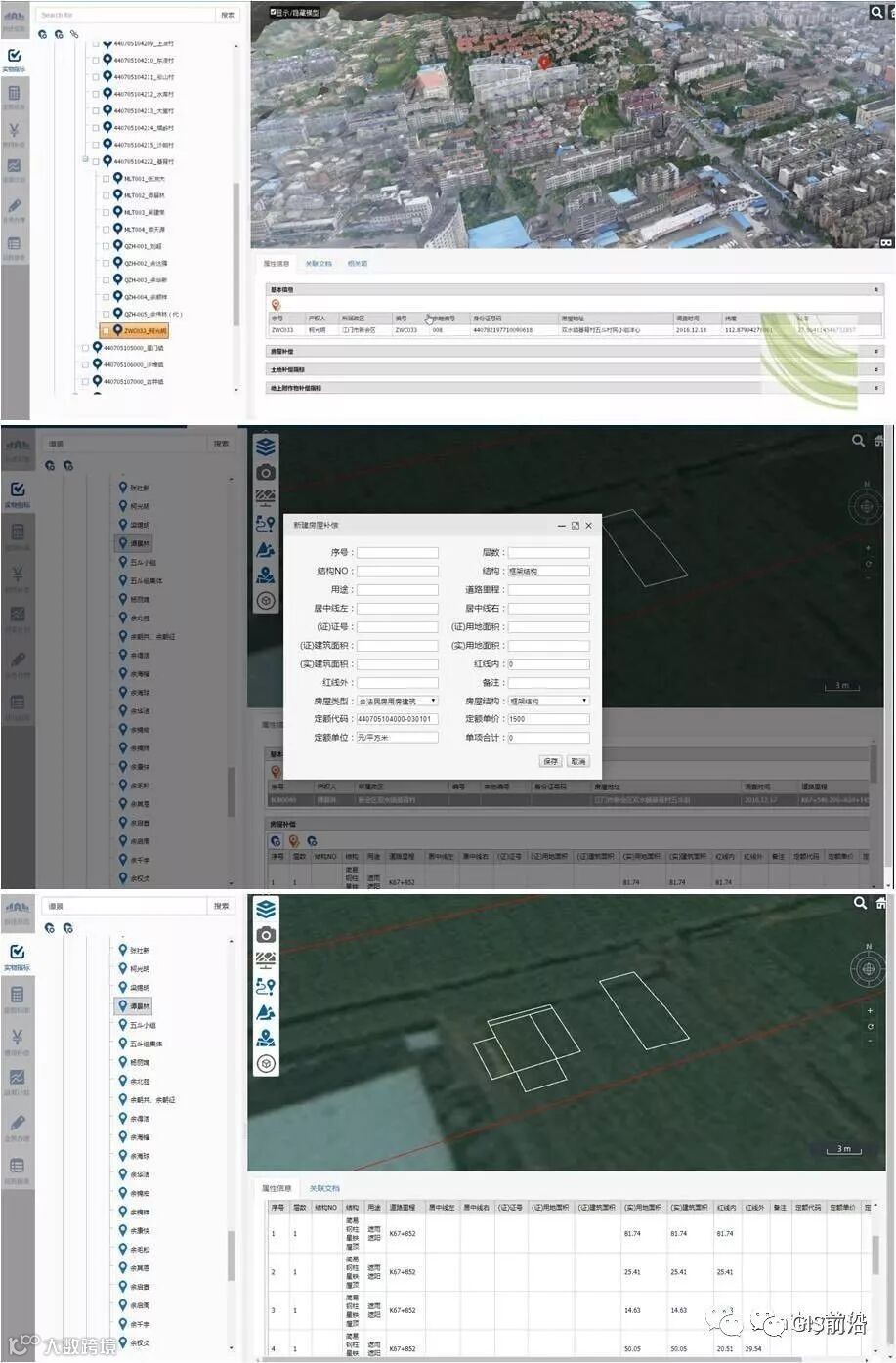Click 保存 button in 新建房屋补偿 dialog
Viewport: 896px width, 1363px height.
point(550,761)
